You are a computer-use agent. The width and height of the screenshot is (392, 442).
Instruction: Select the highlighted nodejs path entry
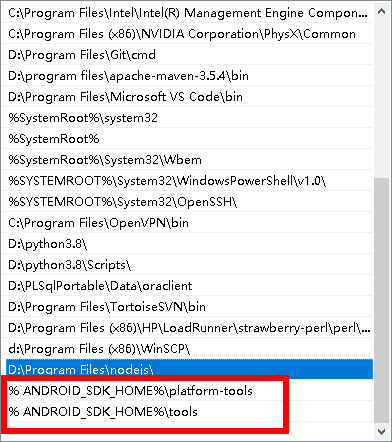(189, 369)
